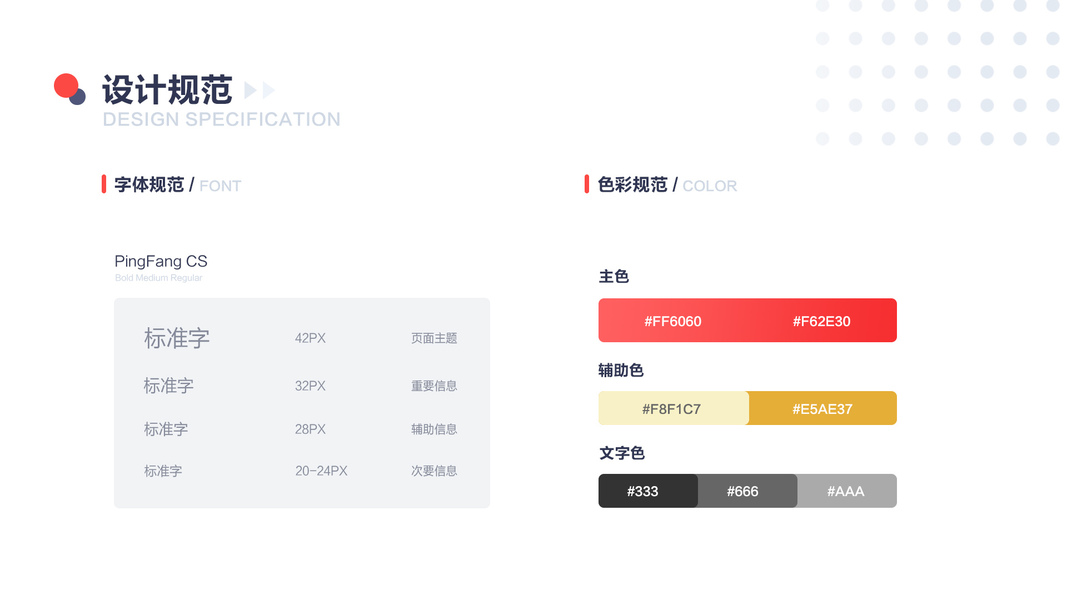Click the 页面主题 label
This screenshot has height=600, width=1067.
pos(434,338)
